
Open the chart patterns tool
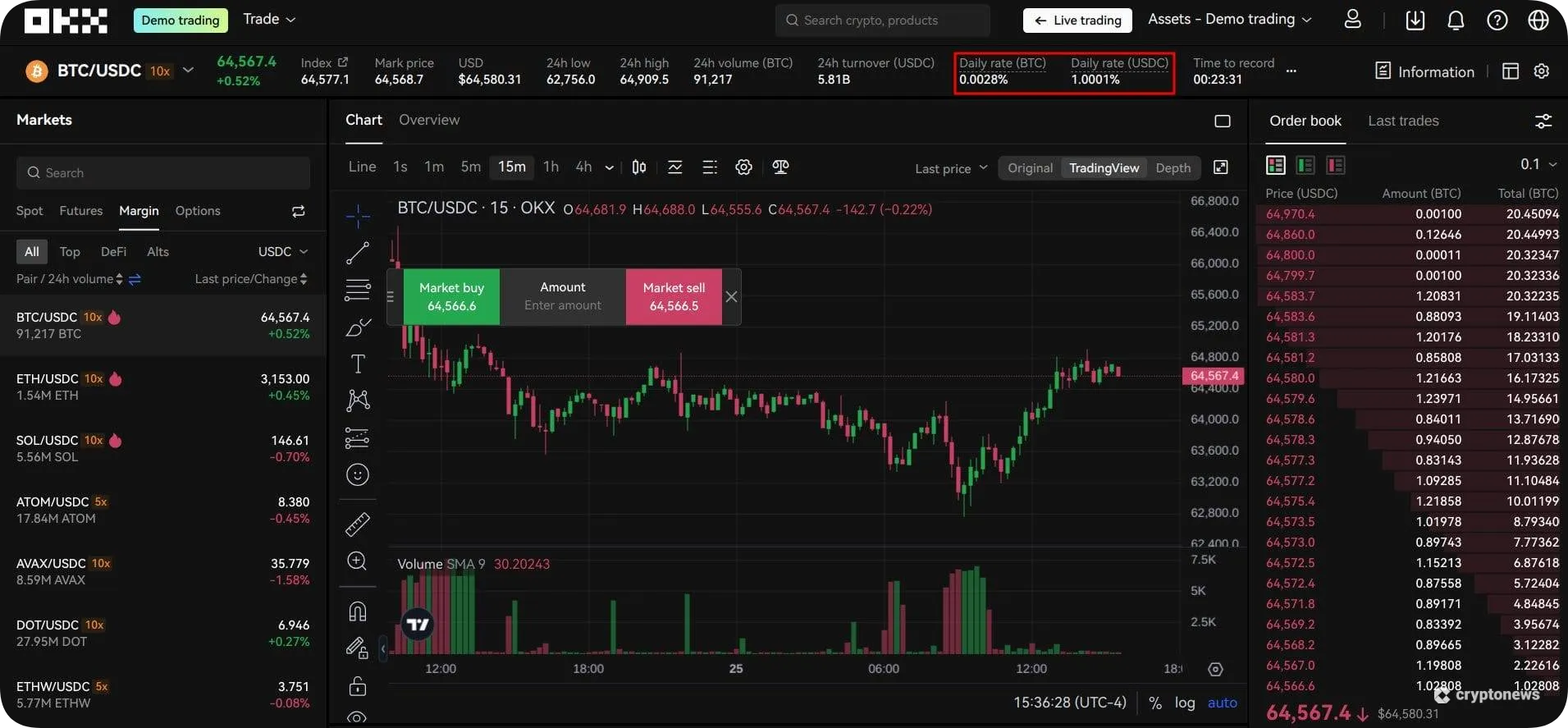pyautogui.click(x=358, y=400)
